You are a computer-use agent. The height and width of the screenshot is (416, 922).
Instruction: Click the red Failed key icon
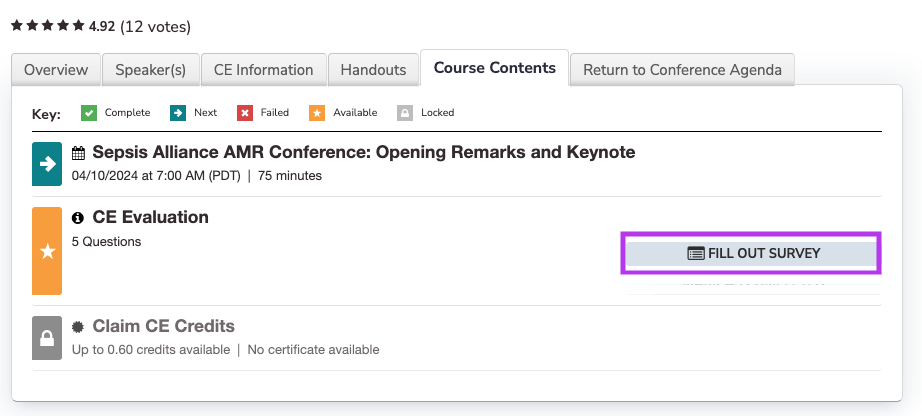pyautogui.click(x=244, y=113)
